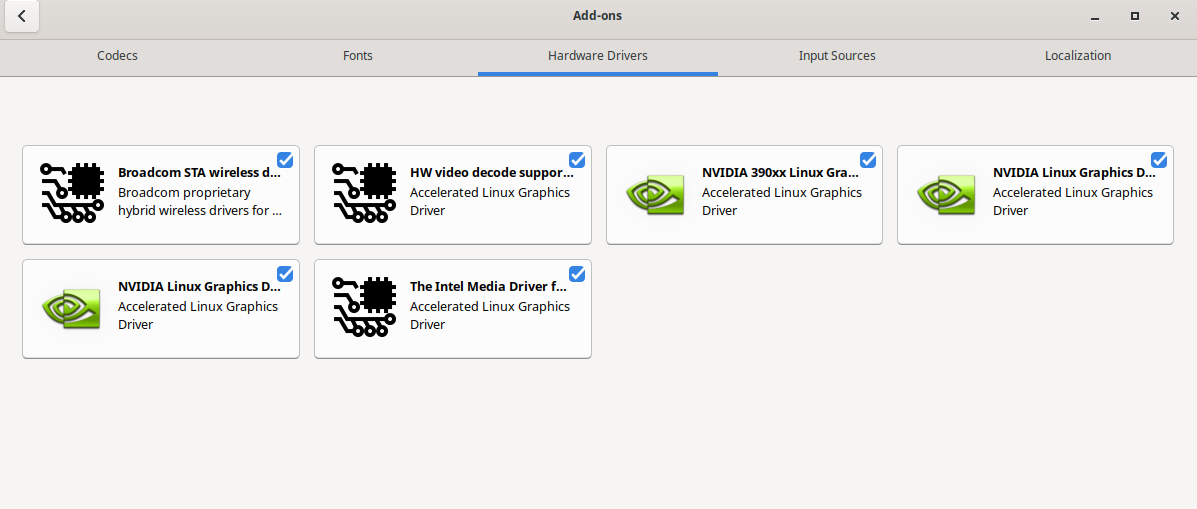The image size is (1197, 509).
Task: Click the NVIDIA 390xx Linux Graphics logo
Action: tap(654, 195)
